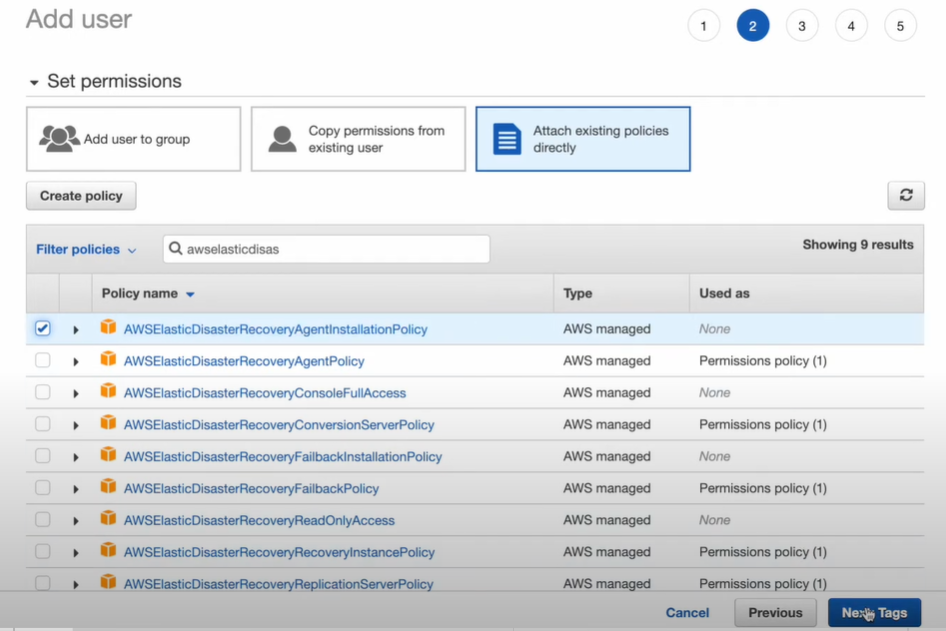
Task: Sort by Policy name column header
Action: 148,293
